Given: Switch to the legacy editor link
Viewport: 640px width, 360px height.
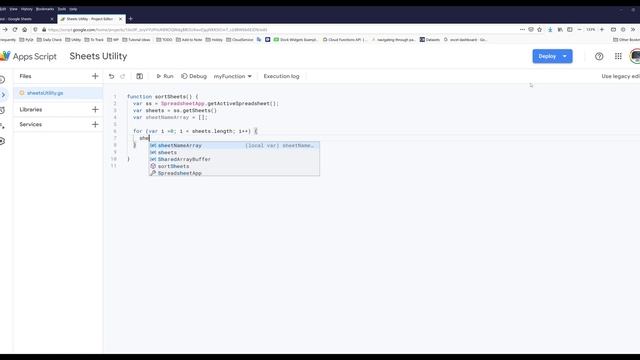Looking at the screenshot, I should pyautogui.click(x=620, y=76).
